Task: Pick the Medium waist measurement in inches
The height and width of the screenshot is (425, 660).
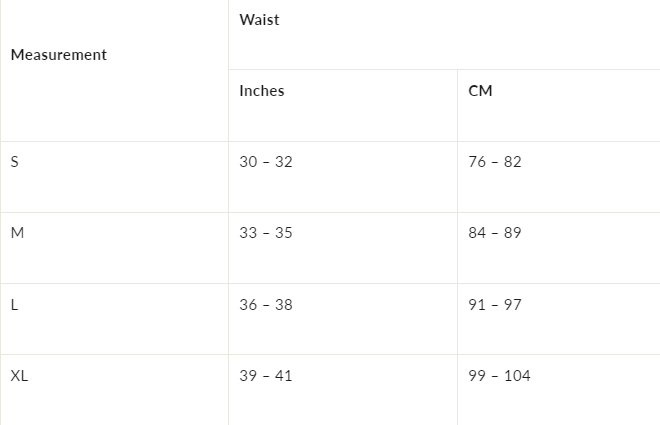Action: pyautogui.click(x=266, y=233)
